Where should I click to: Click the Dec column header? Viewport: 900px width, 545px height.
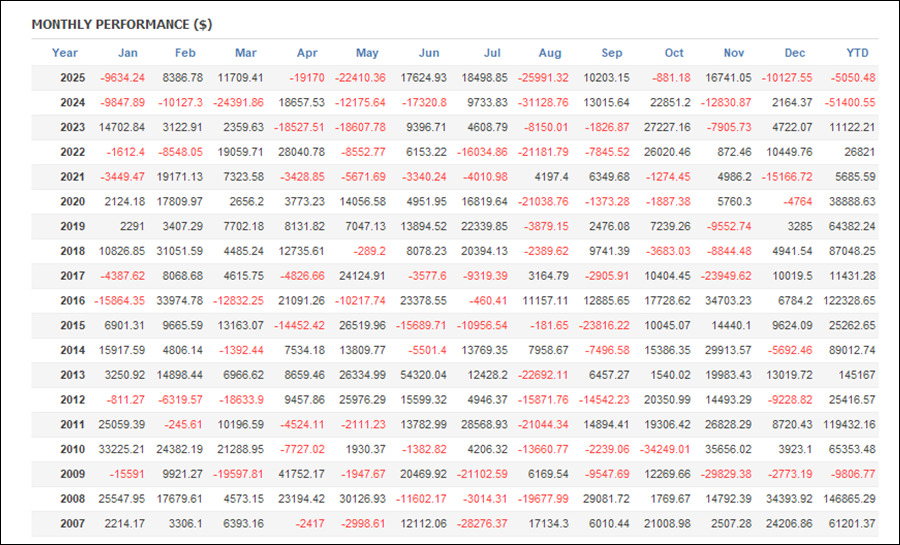796,53
